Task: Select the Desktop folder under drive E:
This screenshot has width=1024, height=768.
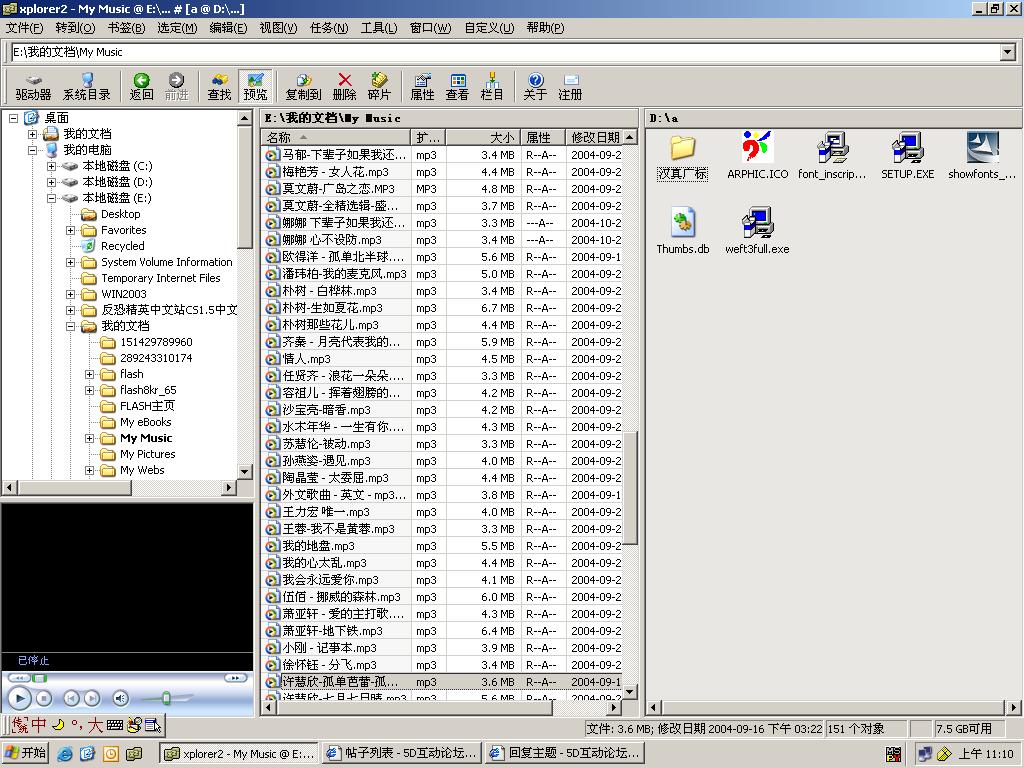Action: tap(120, 214)
